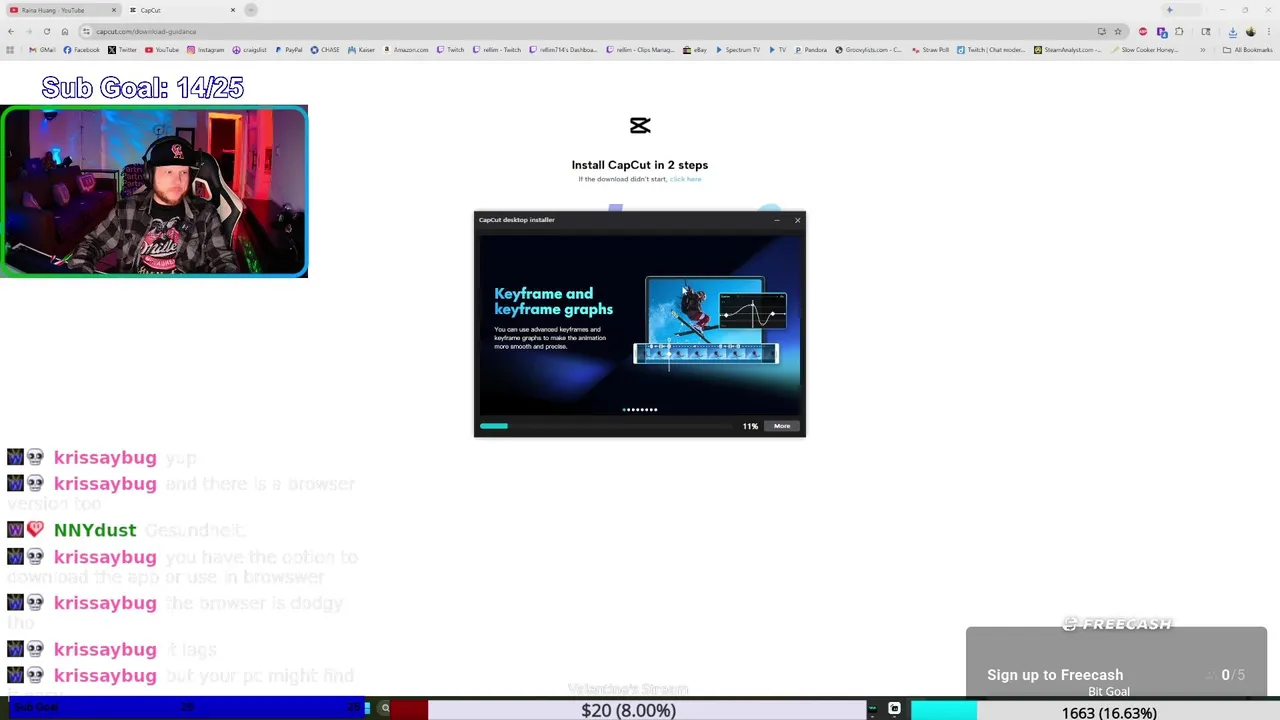1280x720 pixels.
Task: Open the Chrome profile avatar
Action: pos(1250,31)
